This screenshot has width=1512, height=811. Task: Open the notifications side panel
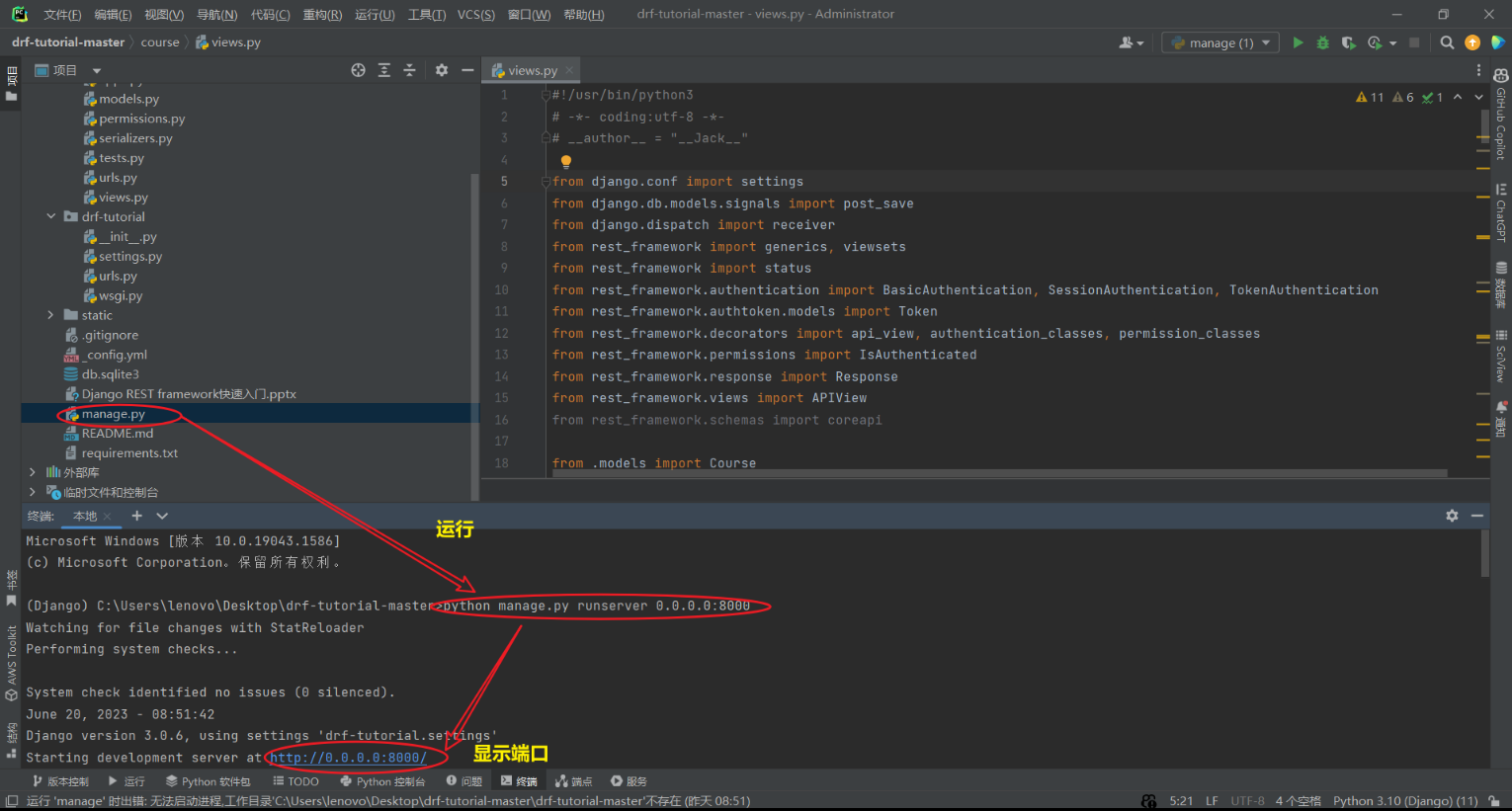point(1500,419)
